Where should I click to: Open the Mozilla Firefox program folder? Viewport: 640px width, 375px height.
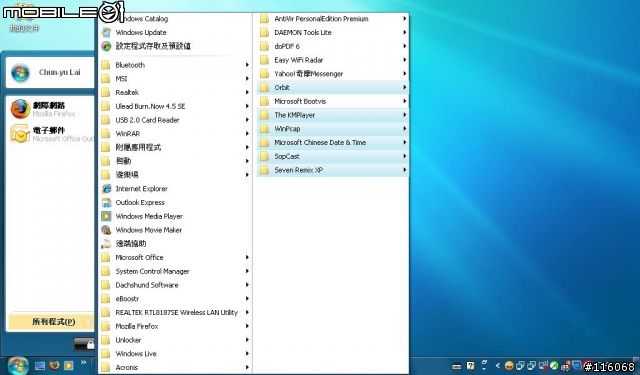(x=175, y=326)
